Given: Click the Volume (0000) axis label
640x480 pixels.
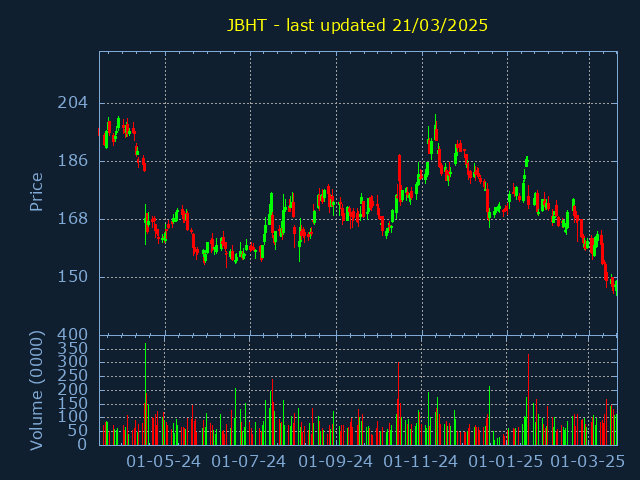Looking at the screenshot, I should tap(36, 391).
